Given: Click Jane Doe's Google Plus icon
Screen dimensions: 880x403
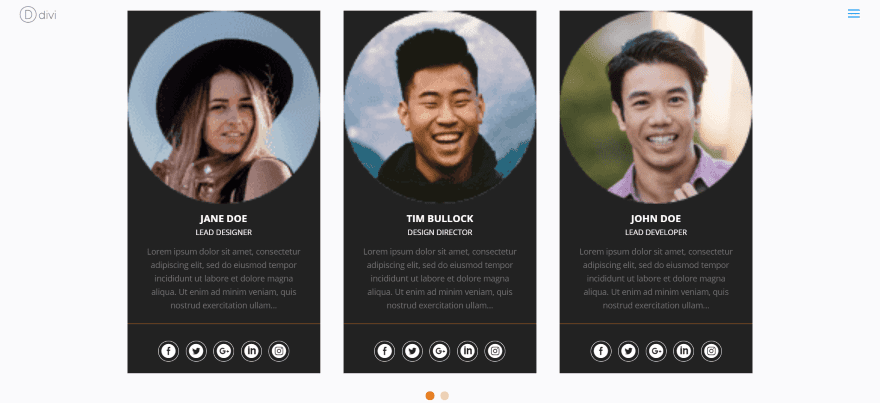Looking at the screenshot, I should (223, 351).
